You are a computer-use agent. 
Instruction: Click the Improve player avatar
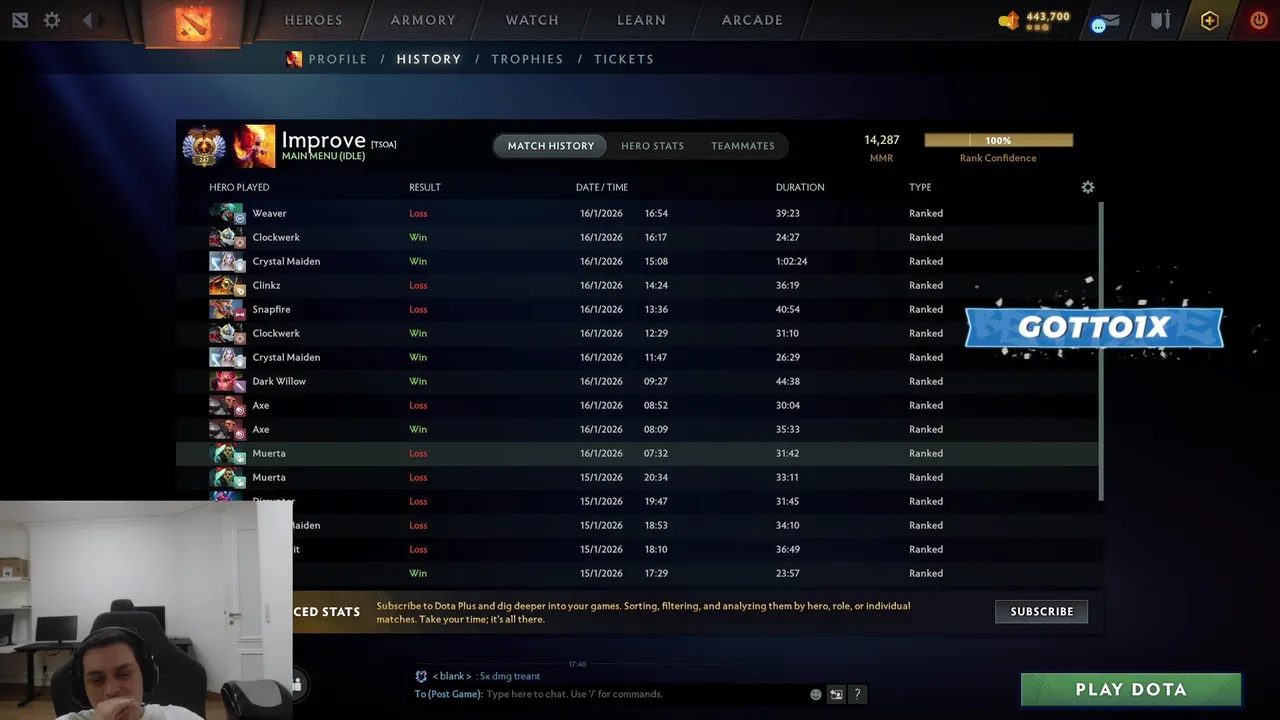(x=254, y=146)
